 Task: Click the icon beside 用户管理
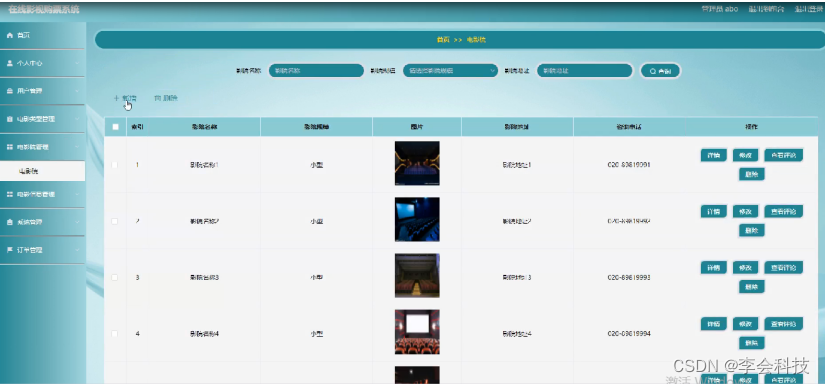pos(9,91)
